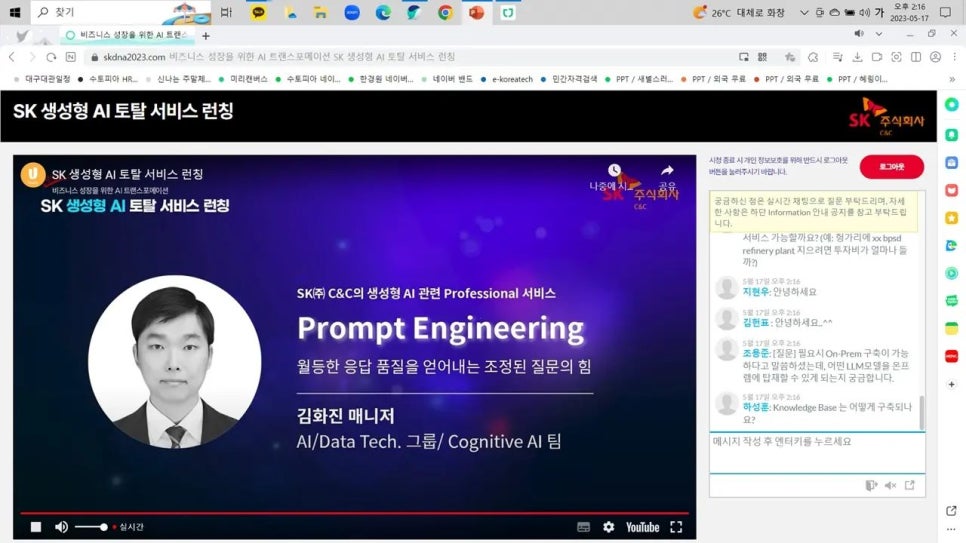The width and height of the screenshot is (966, 543).
Task: Reload the page with the refresh icon
Action: (51, 57)
